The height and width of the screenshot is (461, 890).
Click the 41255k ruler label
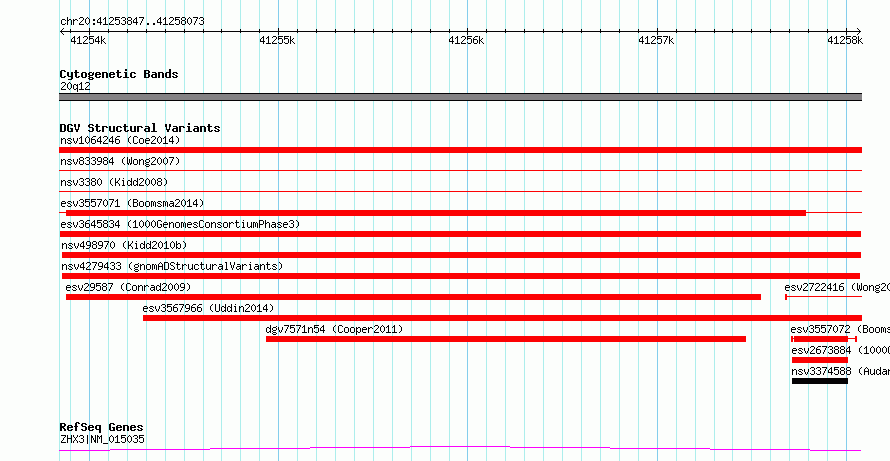coord(277,40)
